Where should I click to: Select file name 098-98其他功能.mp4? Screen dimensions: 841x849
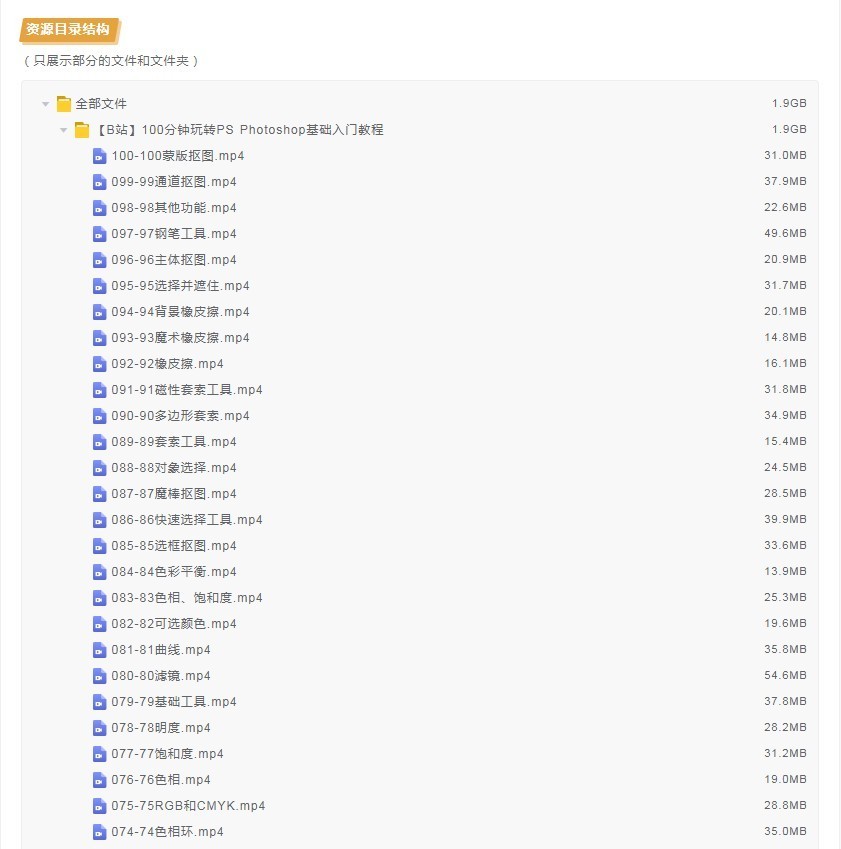tap(174, 208)
